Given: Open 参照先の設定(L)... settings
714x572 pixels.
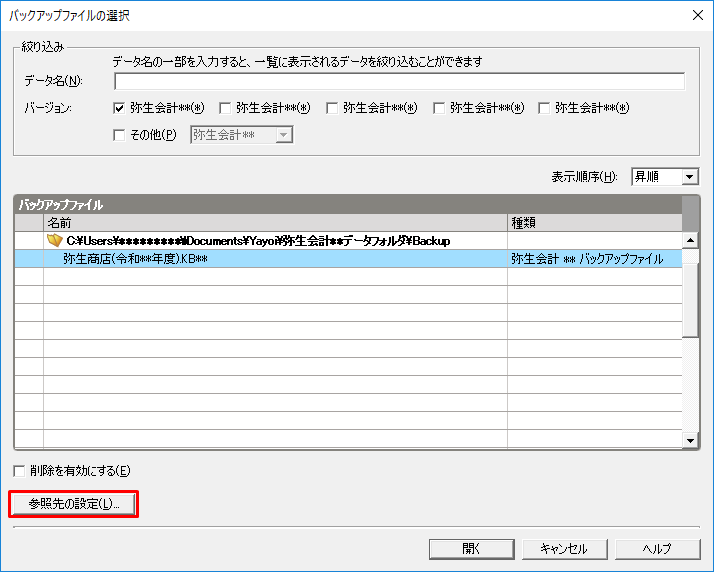Looking at the screenshot, I should point(73,504).
